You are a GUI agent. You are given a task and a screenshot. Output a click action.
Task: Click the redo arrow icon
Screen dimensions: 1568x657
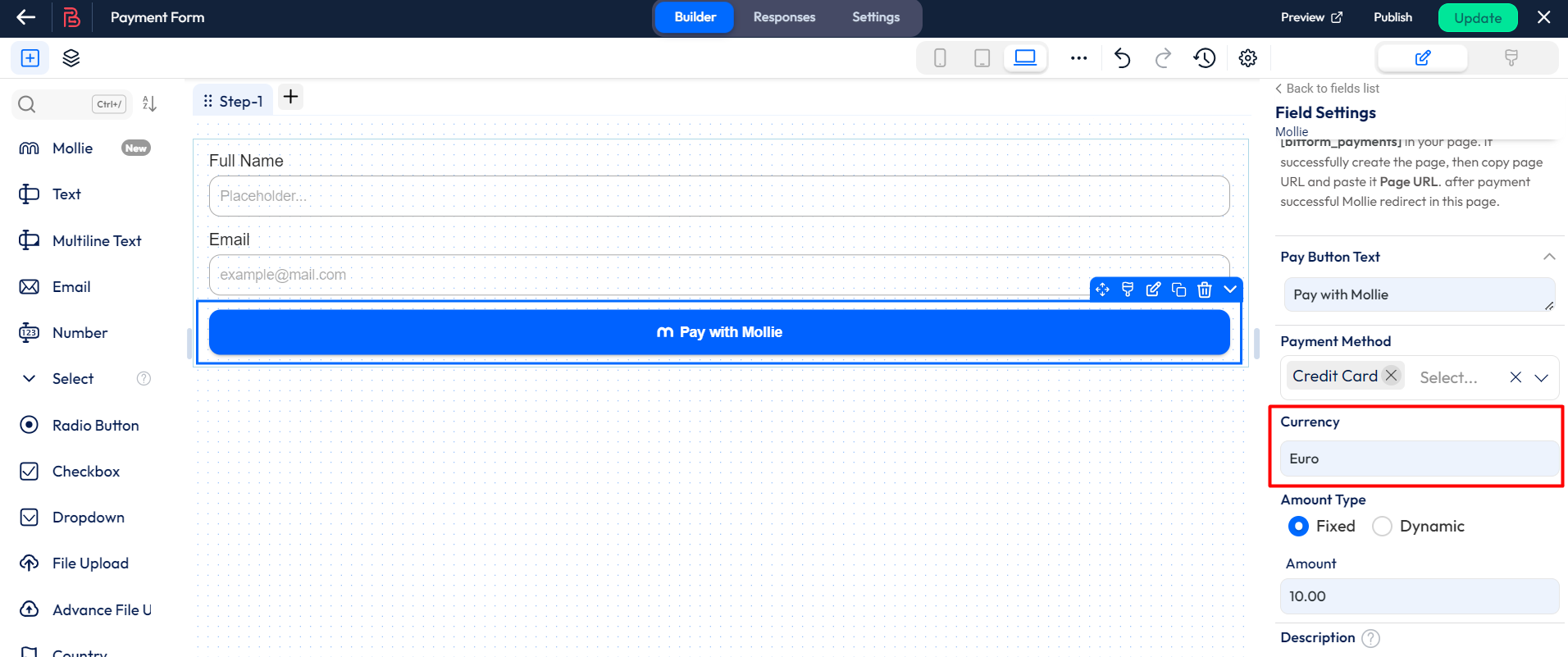[x=1163, y=58]
